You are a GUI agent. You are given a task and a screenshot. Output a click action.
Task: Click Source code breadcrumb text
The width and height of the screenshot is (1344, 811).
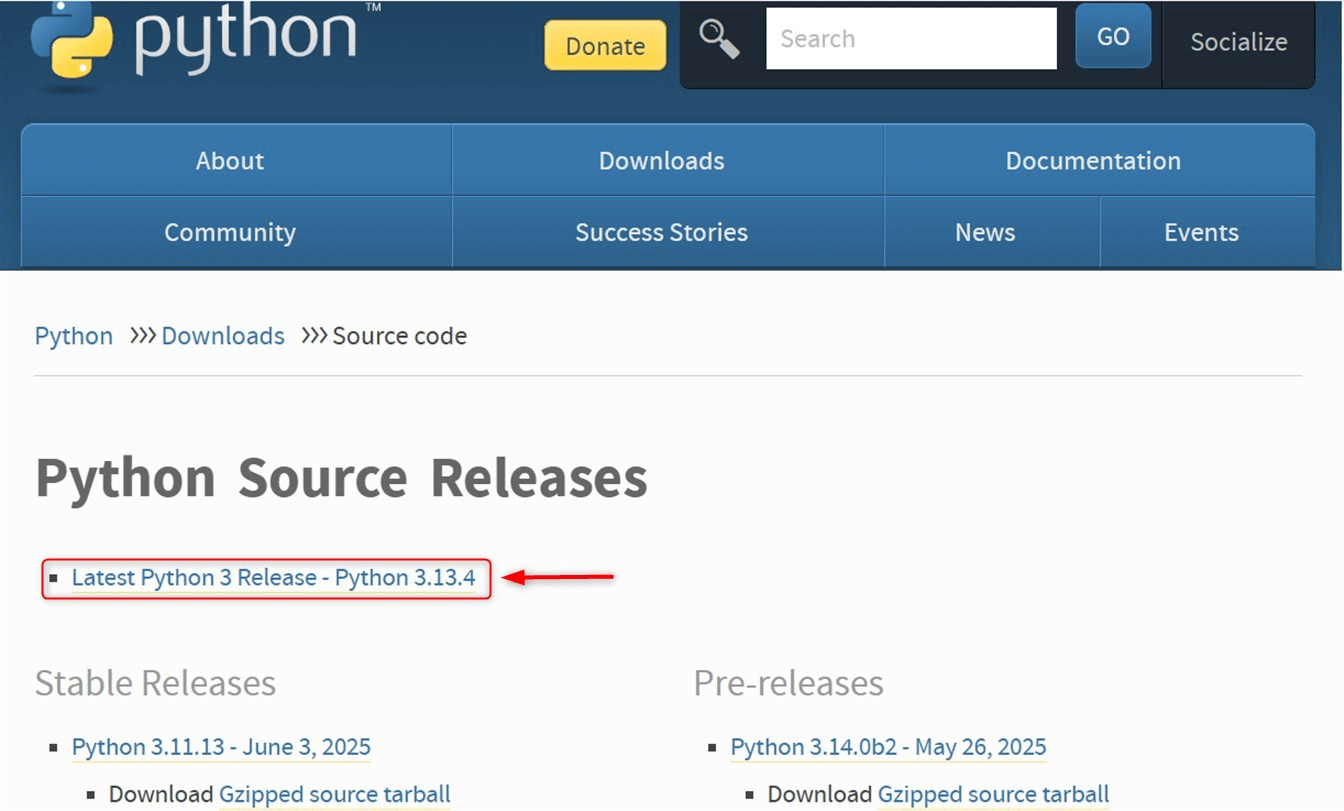399,336
